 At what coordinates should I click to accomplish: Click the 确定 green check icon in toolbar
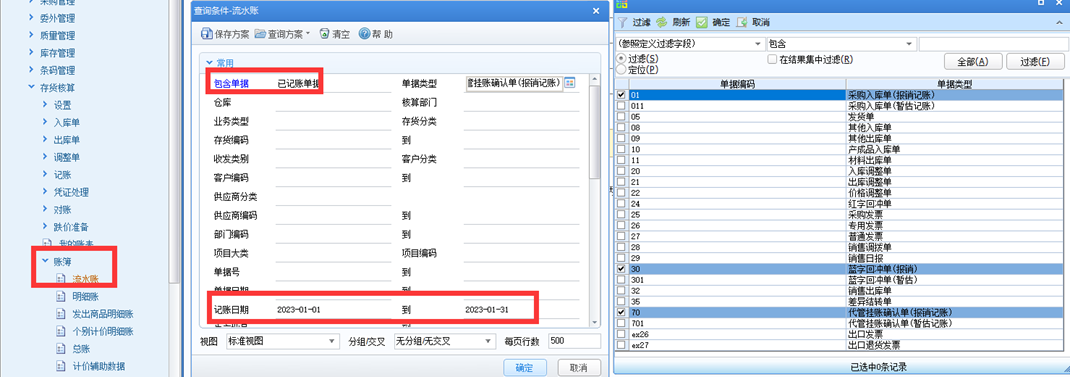click(702, 22)
